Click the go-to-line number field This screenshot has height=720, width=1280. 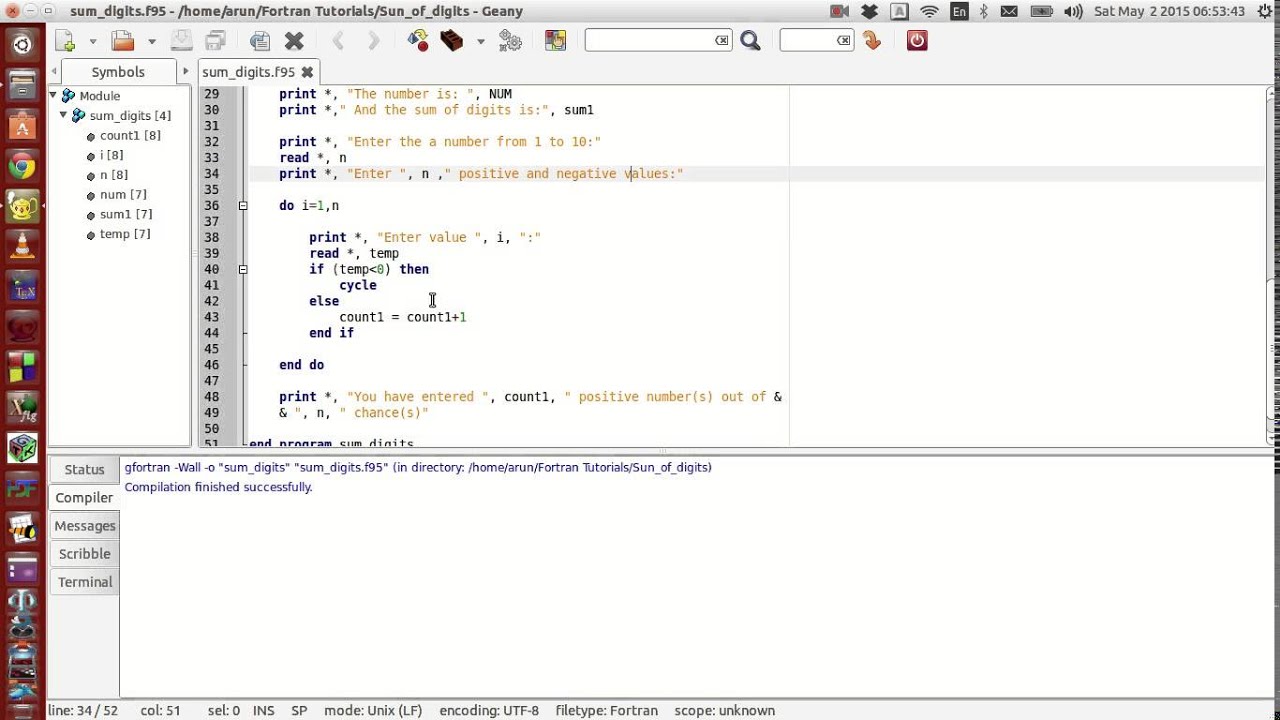(x=808, y=40)
